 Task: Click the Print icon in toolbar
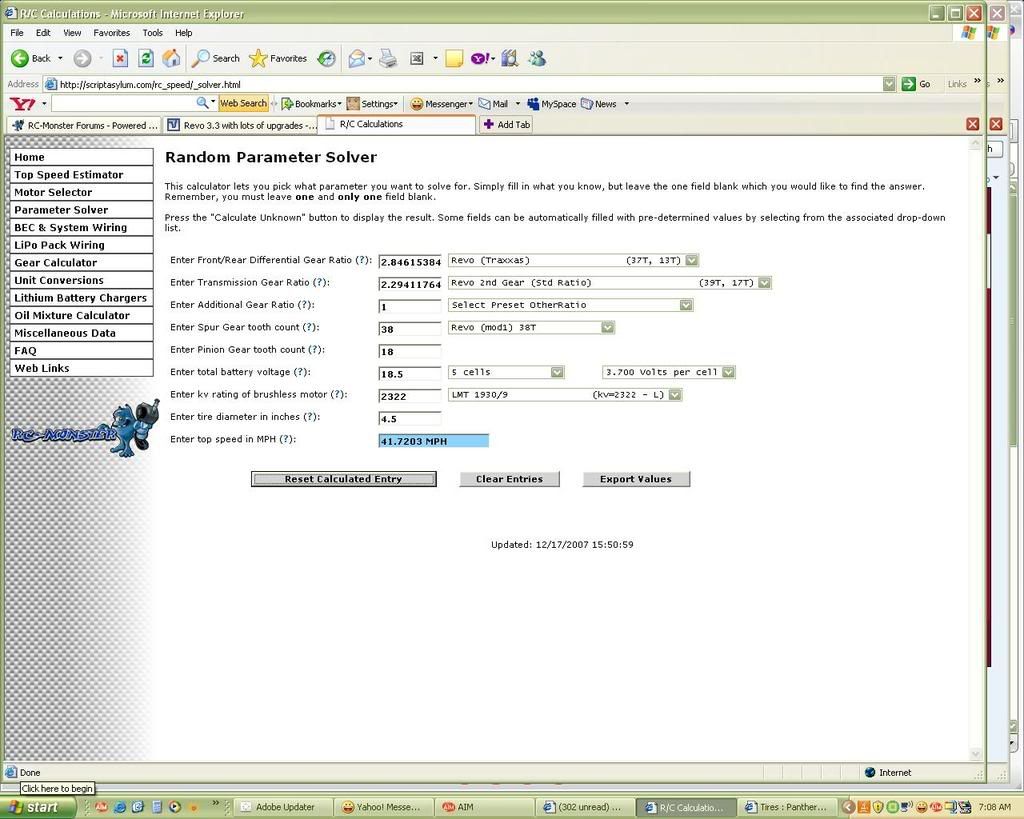click(x=388, y=58)
